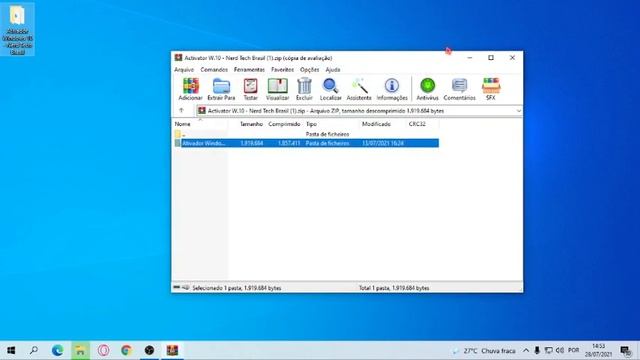Click the black round taskbar app icon

click(149, 350)
